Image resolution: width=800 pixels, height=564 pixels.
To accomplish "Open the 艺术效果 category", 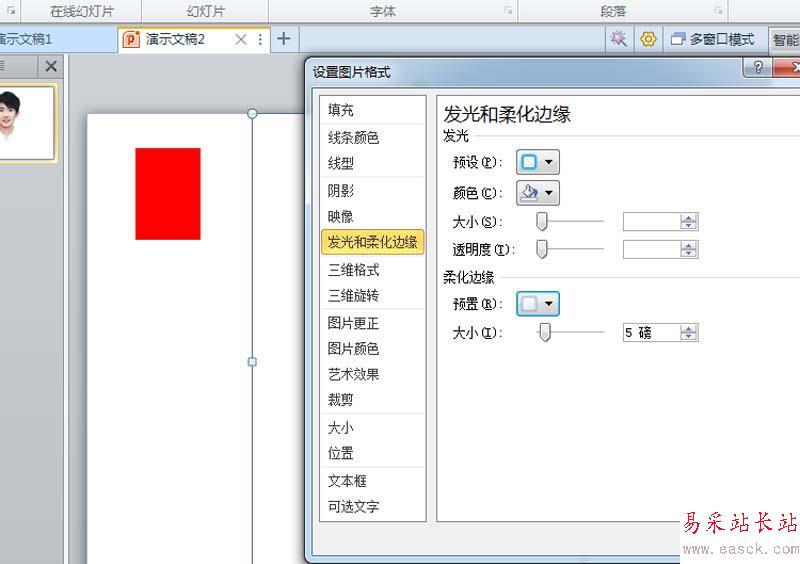I will pos(372,374).
